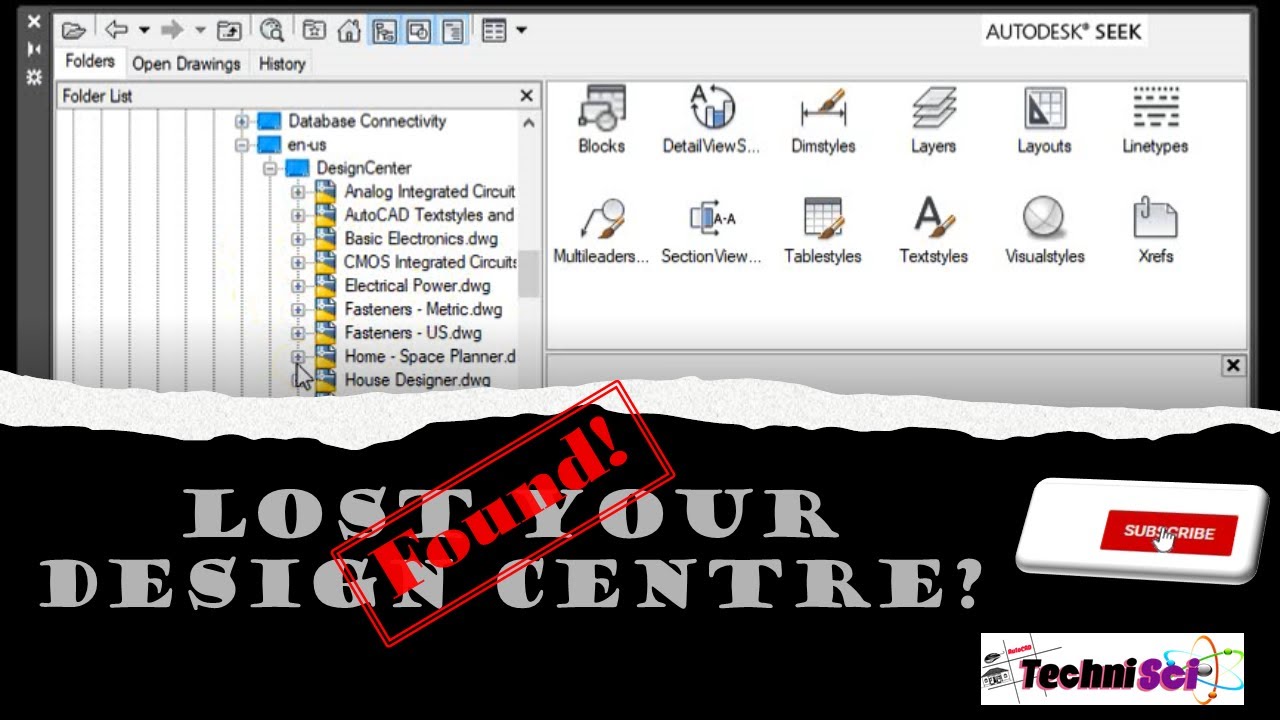Open the Views dropdown arrow
This screenshot has height=720, width=1280.
click(x=521, y=30)
